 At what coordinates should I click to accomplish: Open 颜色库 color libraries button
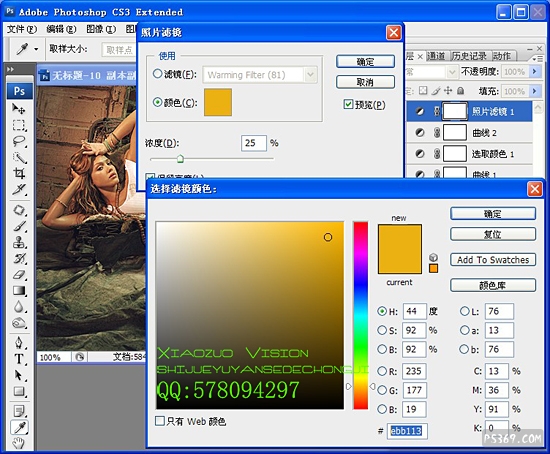pyautogui.click(x=493, y=285)
